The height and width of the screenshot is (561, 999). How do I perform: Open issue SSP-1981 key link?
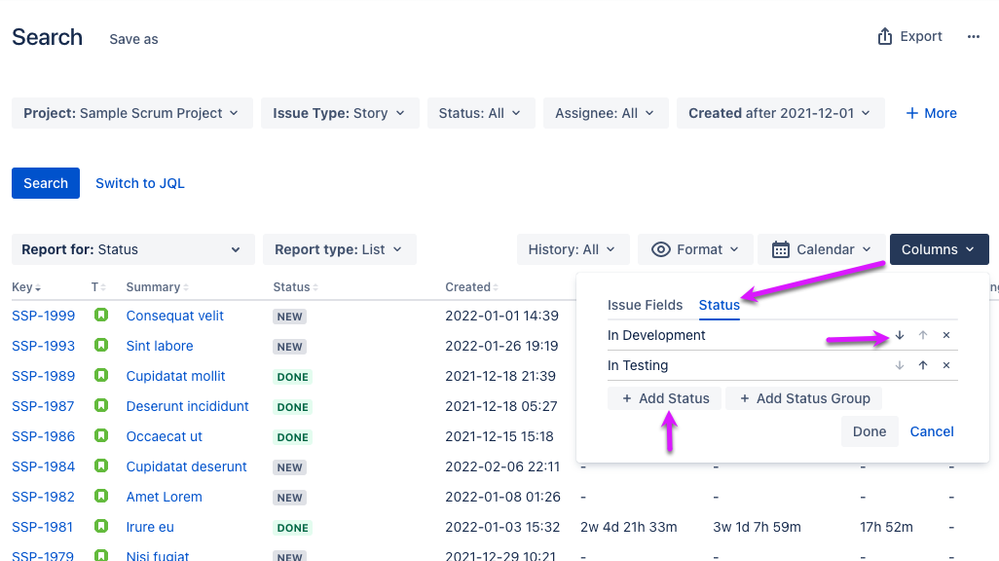(42, 527)
